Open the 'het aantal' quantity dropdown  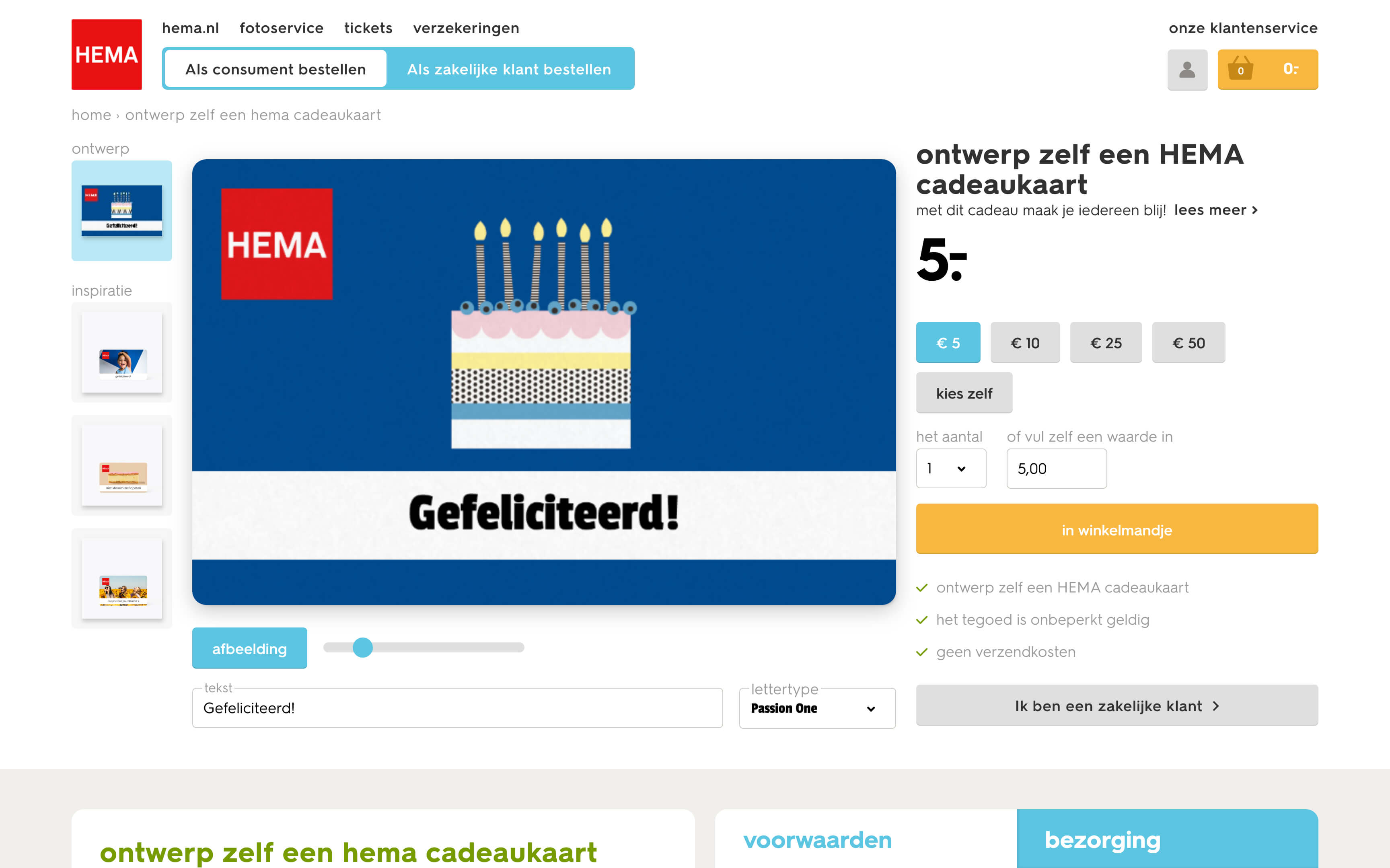(950, 469)
